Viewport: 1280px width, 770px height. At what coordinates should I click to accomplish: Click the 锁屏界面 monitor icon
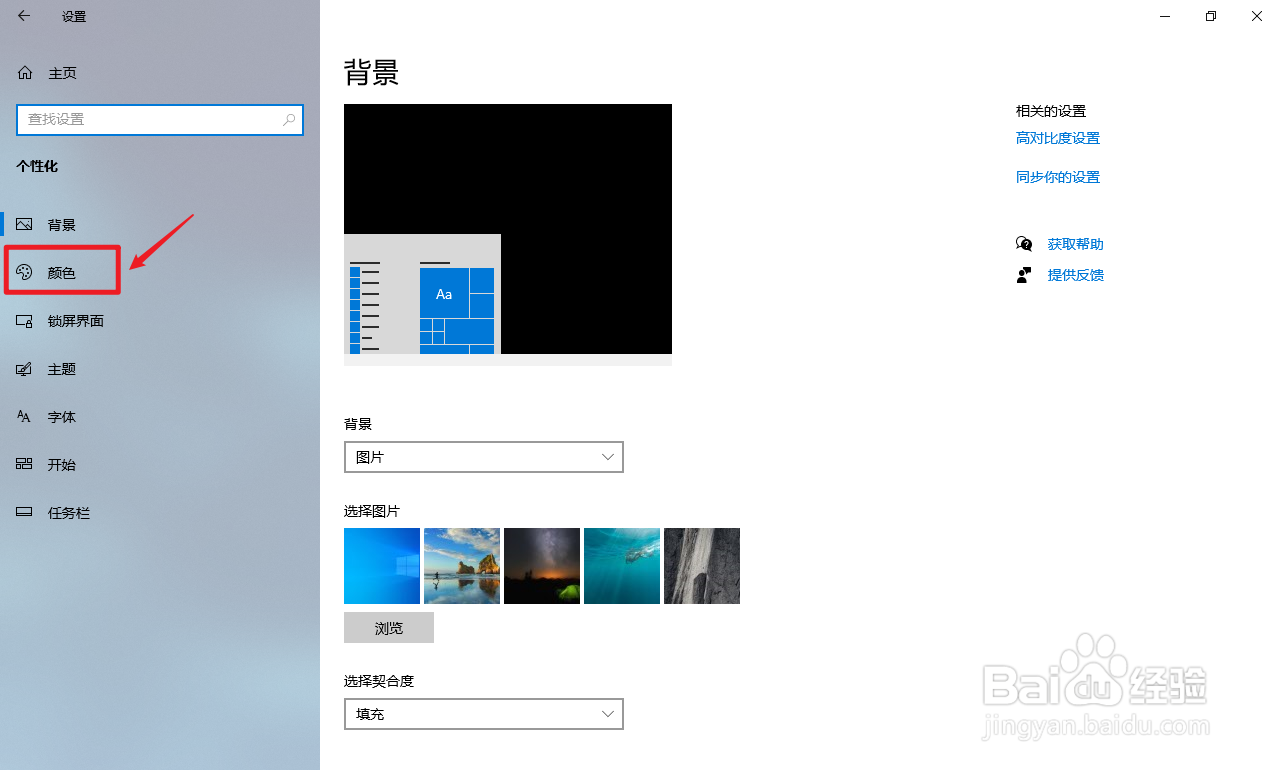click(25, 321)
